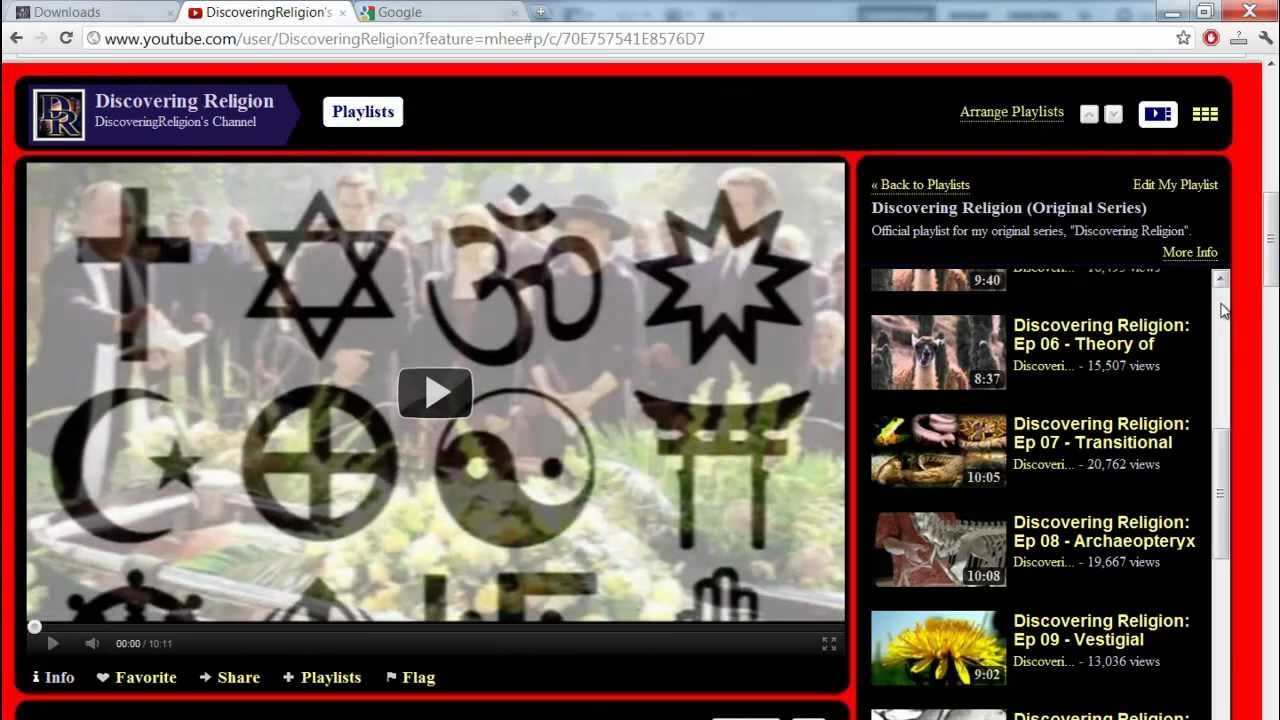Click the Arrange Playlists link
Image resolution: width=1280 pixels, height=720 pixels.
[x=1011, y=112]
